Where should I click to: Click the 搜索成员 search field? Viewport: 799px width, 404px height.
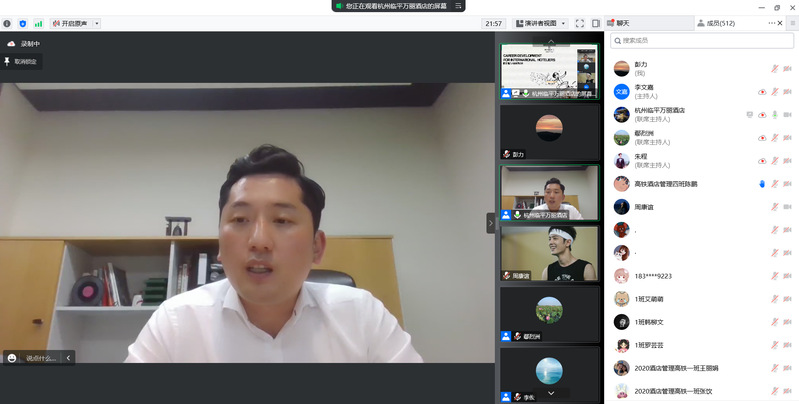[x=700, y=41]
